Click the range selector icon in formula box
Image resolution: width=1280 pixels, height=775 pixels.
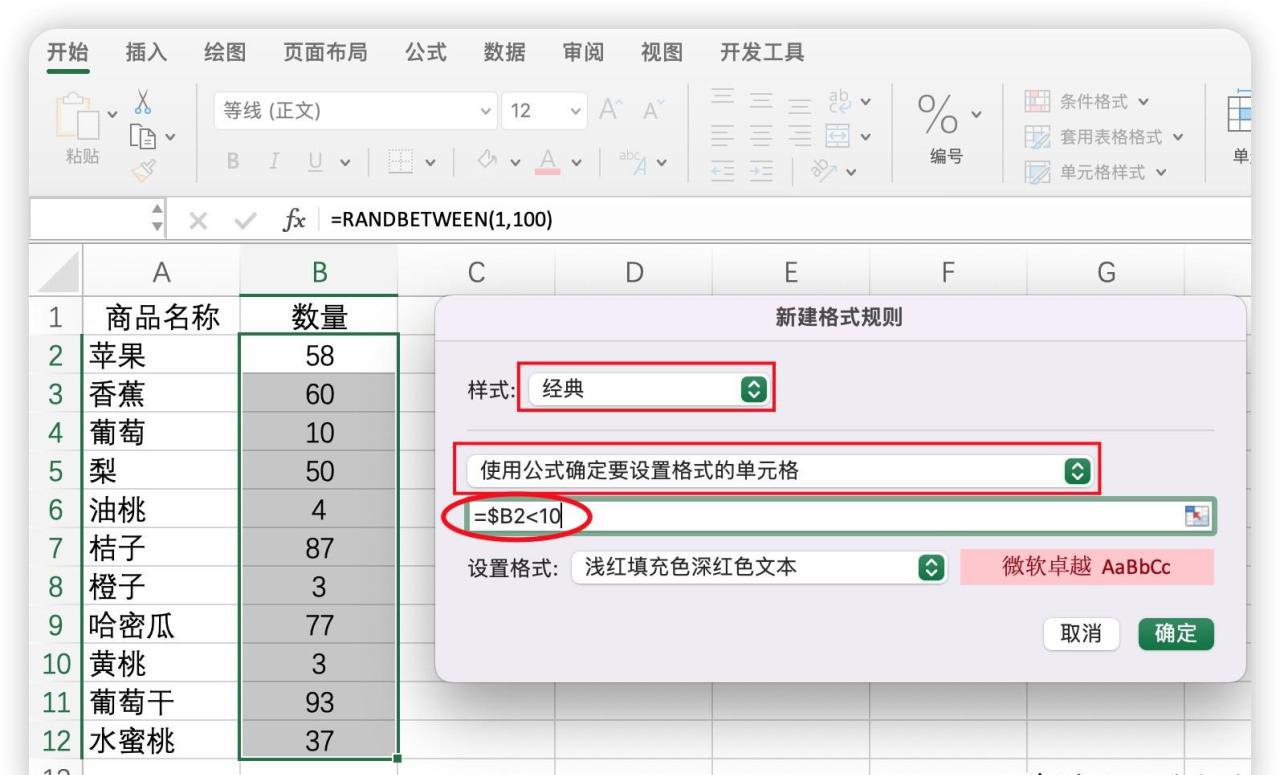1197,515
